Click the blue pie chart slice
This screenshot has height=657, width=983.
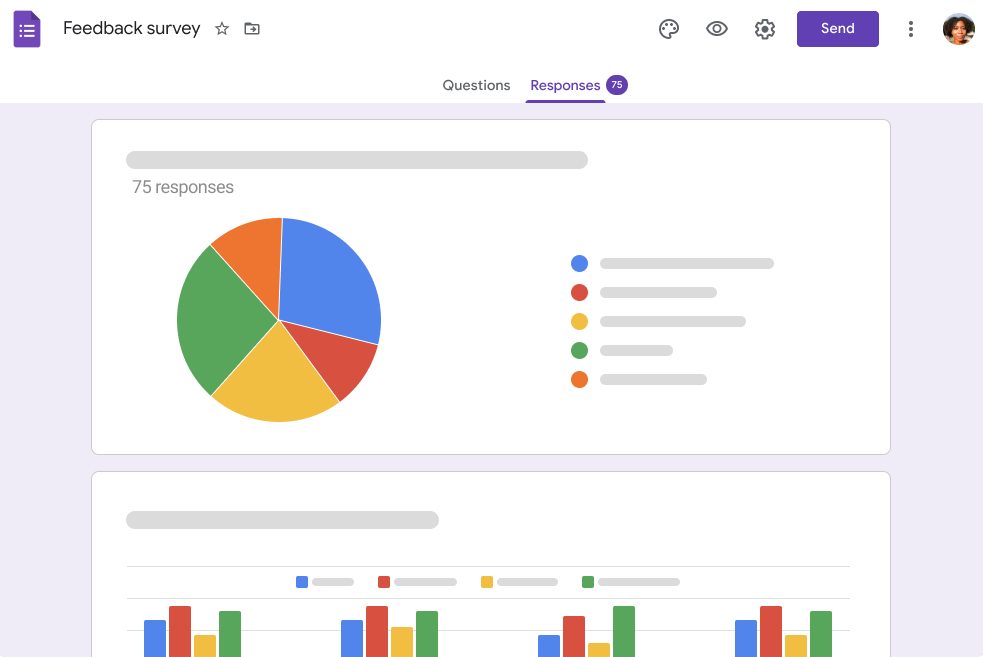330,278
